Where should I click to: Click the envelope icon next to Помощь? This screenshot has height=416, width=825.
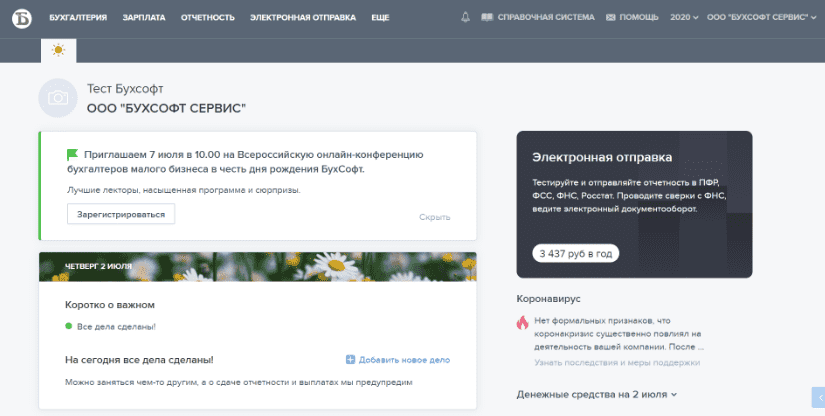(x=610, y=17)
